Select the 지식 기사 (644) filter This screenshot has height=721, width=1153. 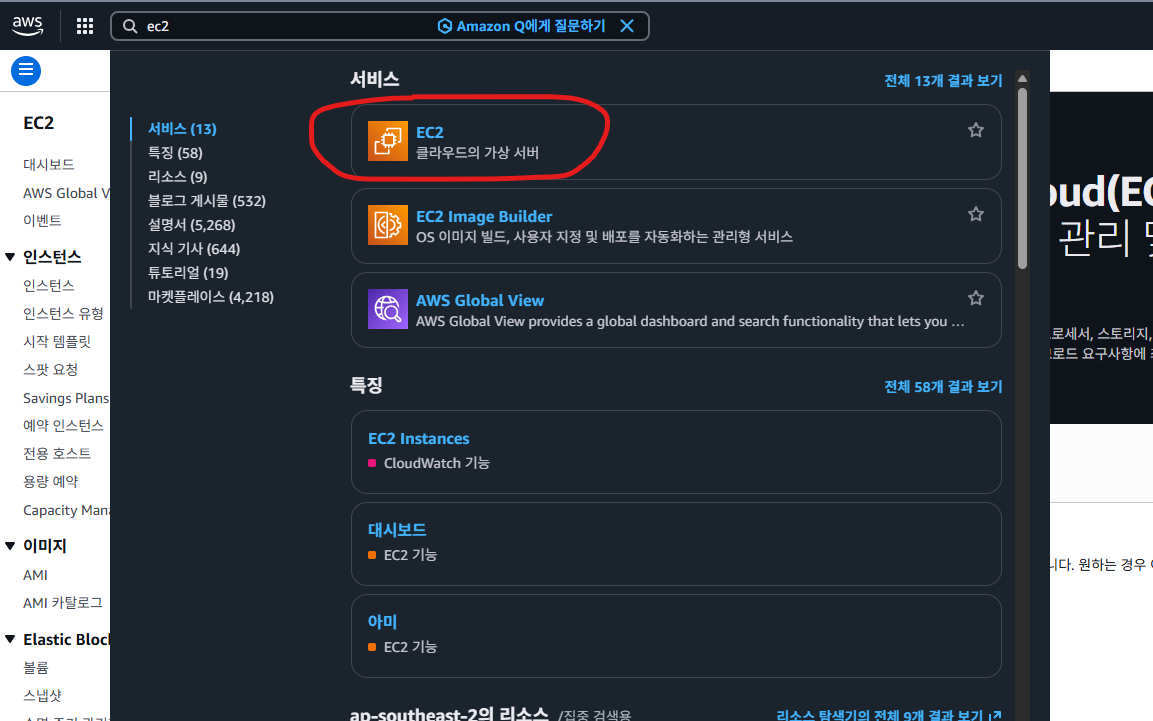pyautogui.click(x=194, y=248)
